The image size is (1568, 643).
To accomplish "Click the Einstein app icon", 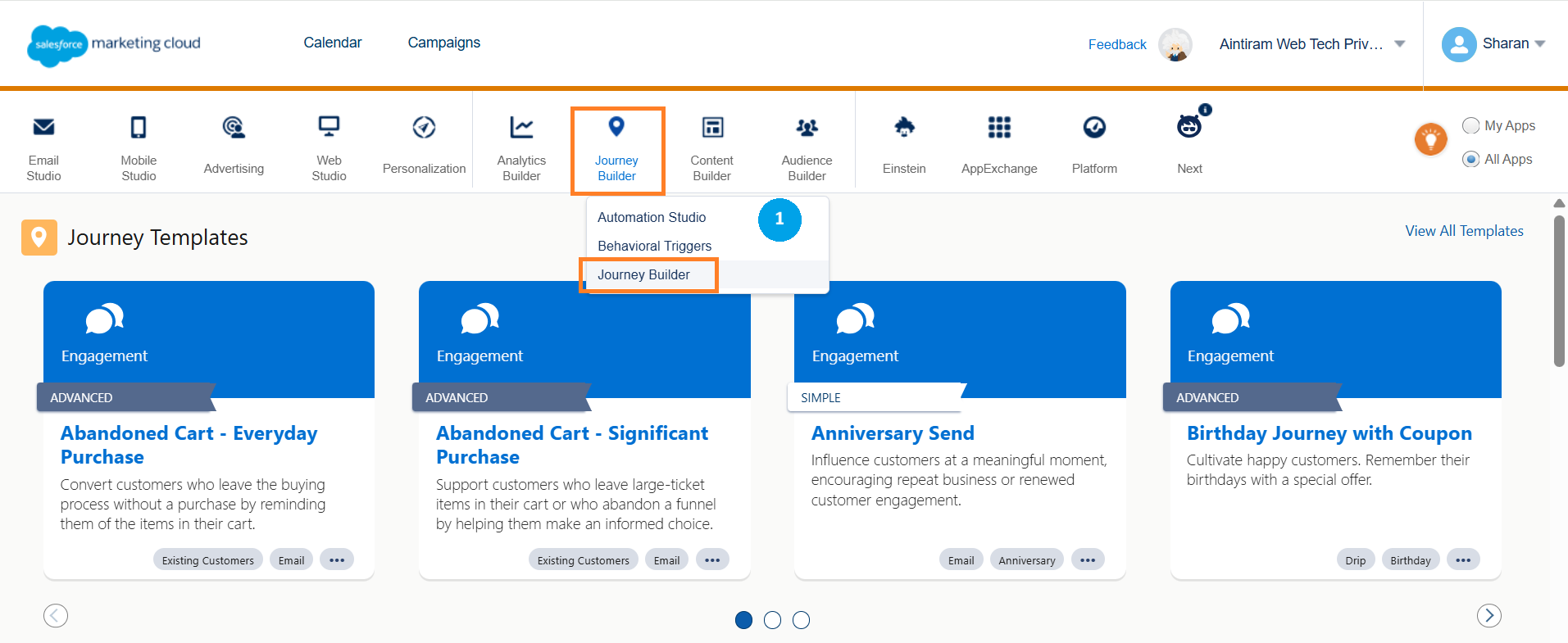I will [904, 128].
